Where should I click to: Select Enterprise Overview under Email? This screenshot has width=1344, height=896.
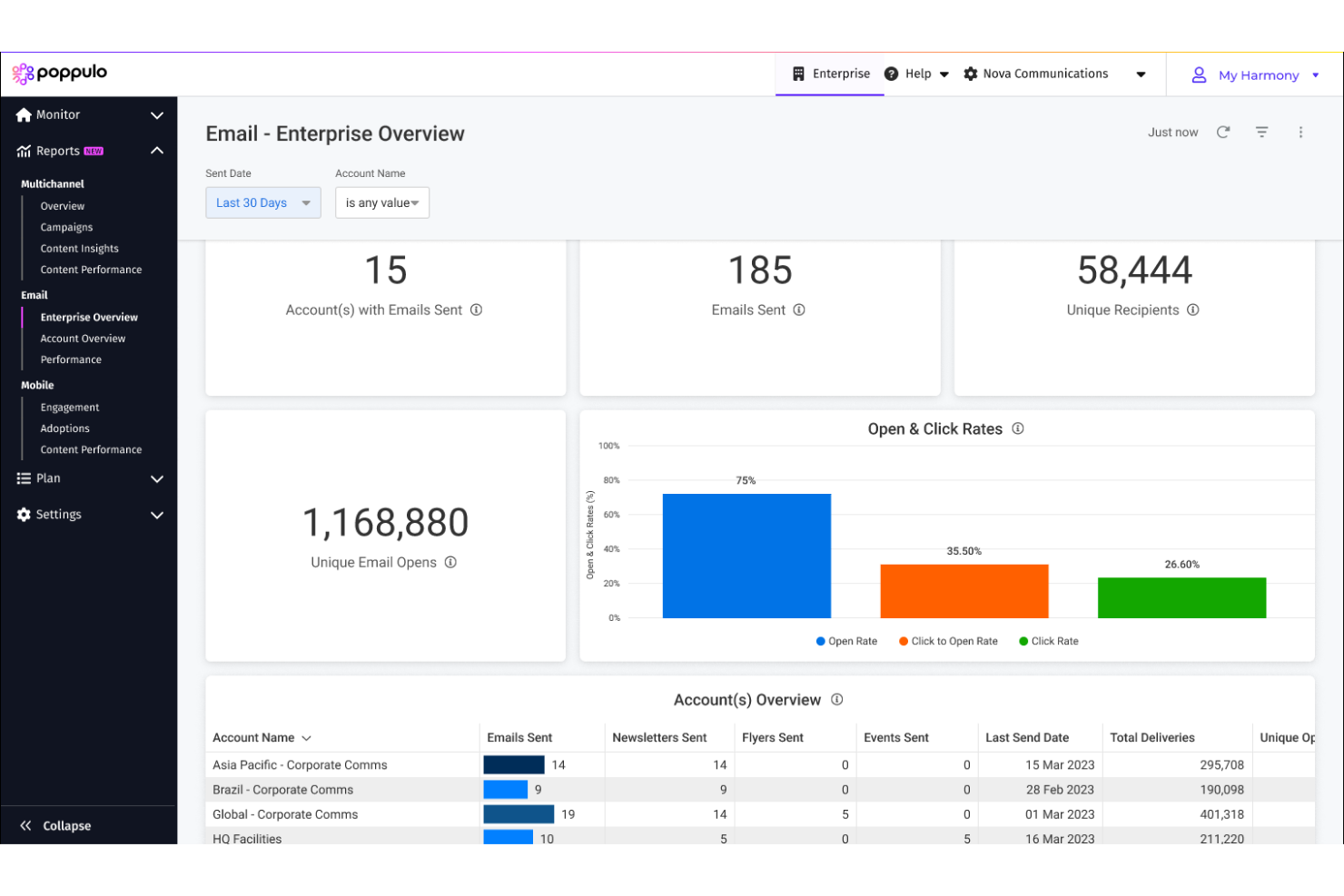[x=89, y=318]
